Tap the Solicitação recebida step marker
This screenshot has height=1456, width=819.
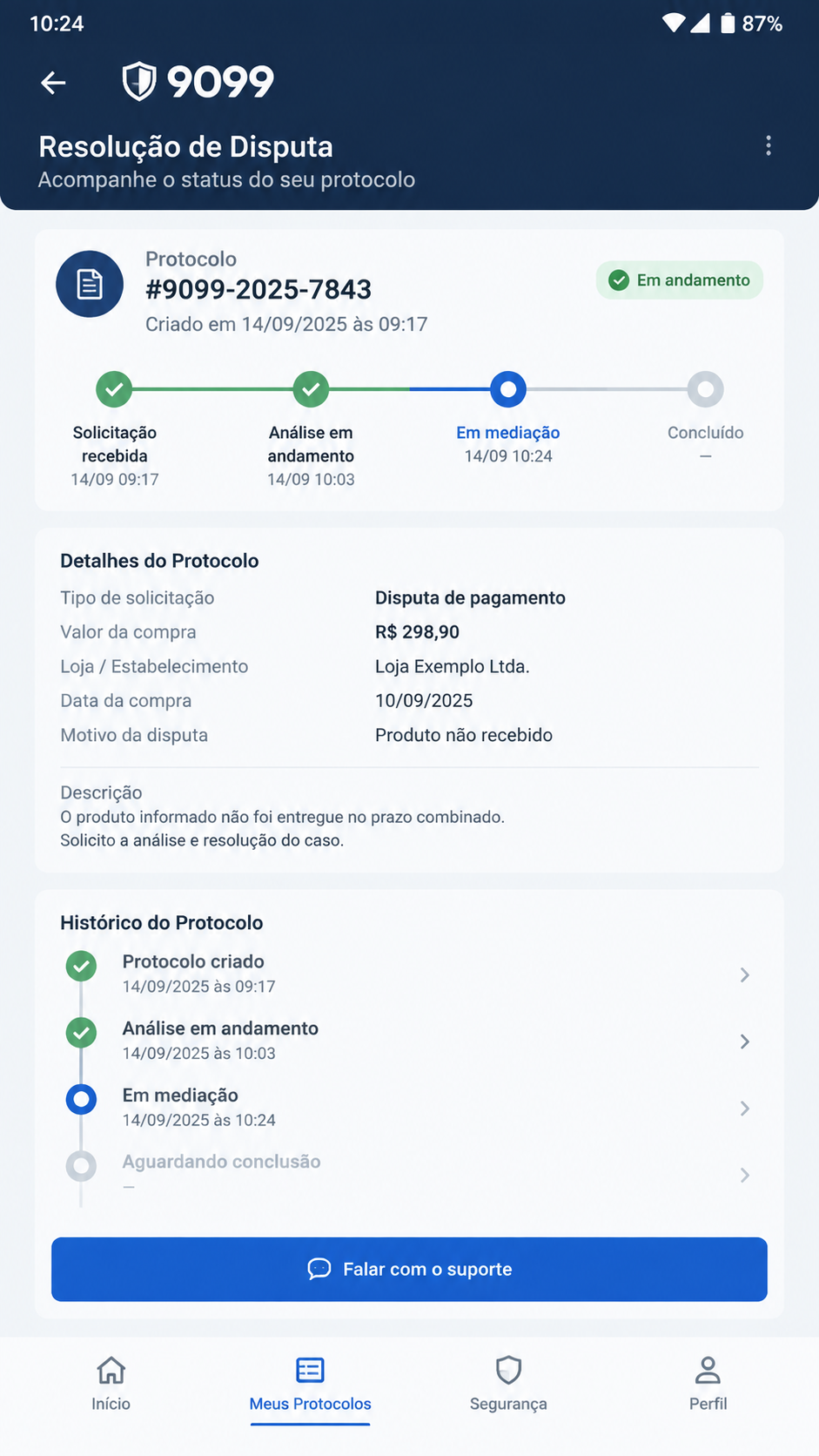coord(114,389)
